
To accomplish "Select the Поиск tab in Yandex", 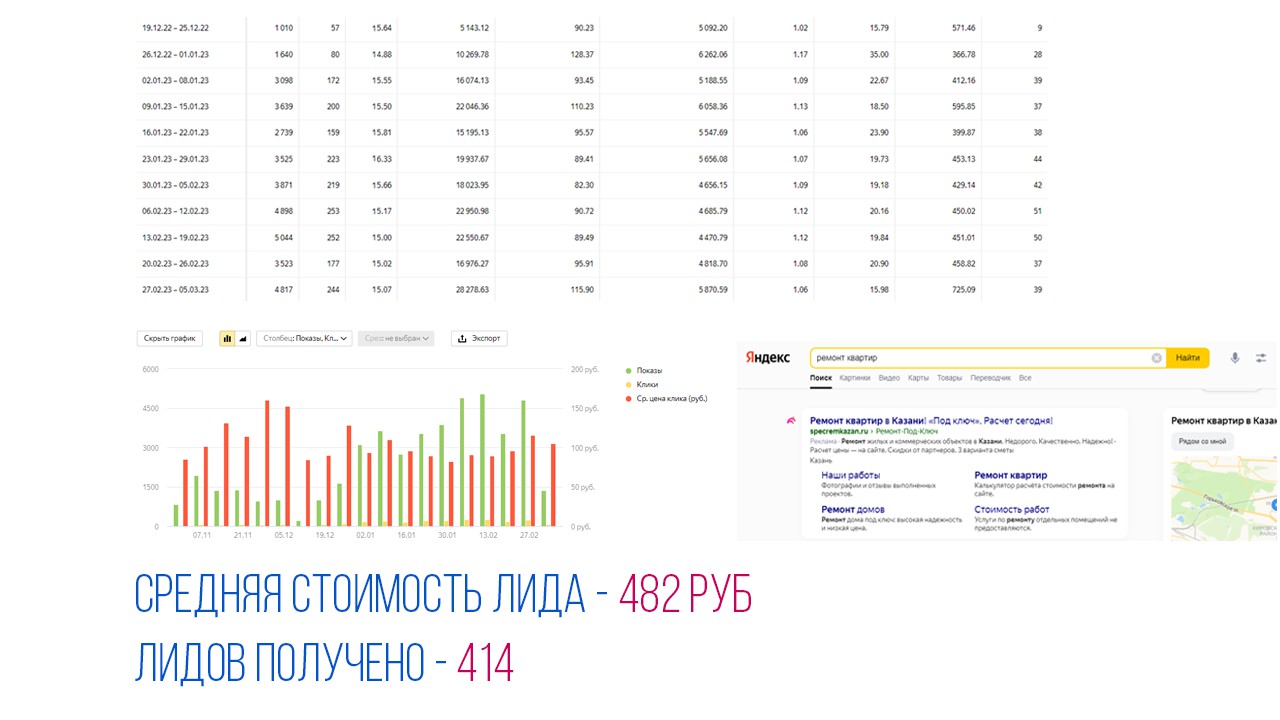I will click(x=821, y=379).
